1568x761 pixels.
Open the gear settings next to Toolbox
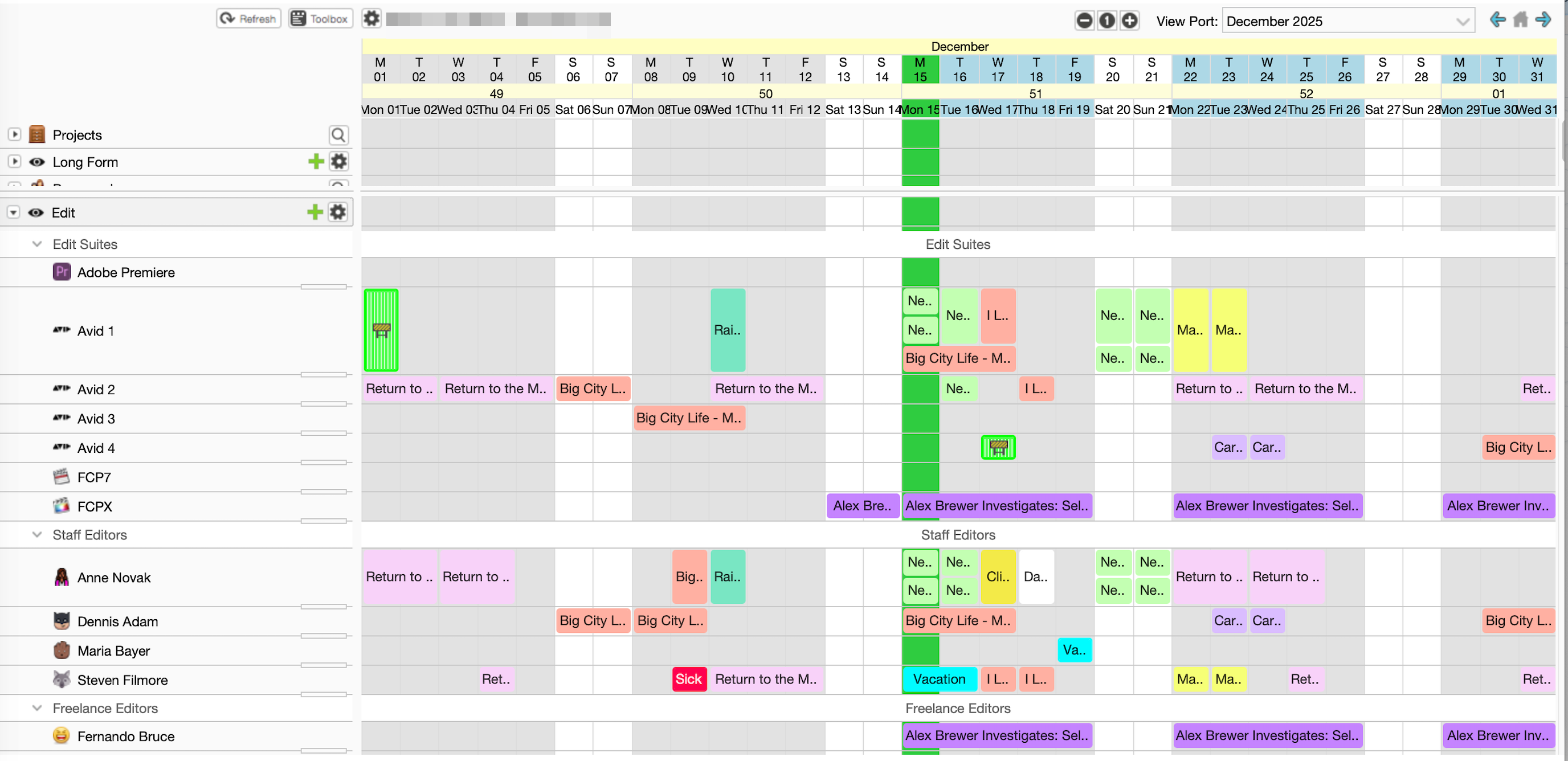coord(371,19)
